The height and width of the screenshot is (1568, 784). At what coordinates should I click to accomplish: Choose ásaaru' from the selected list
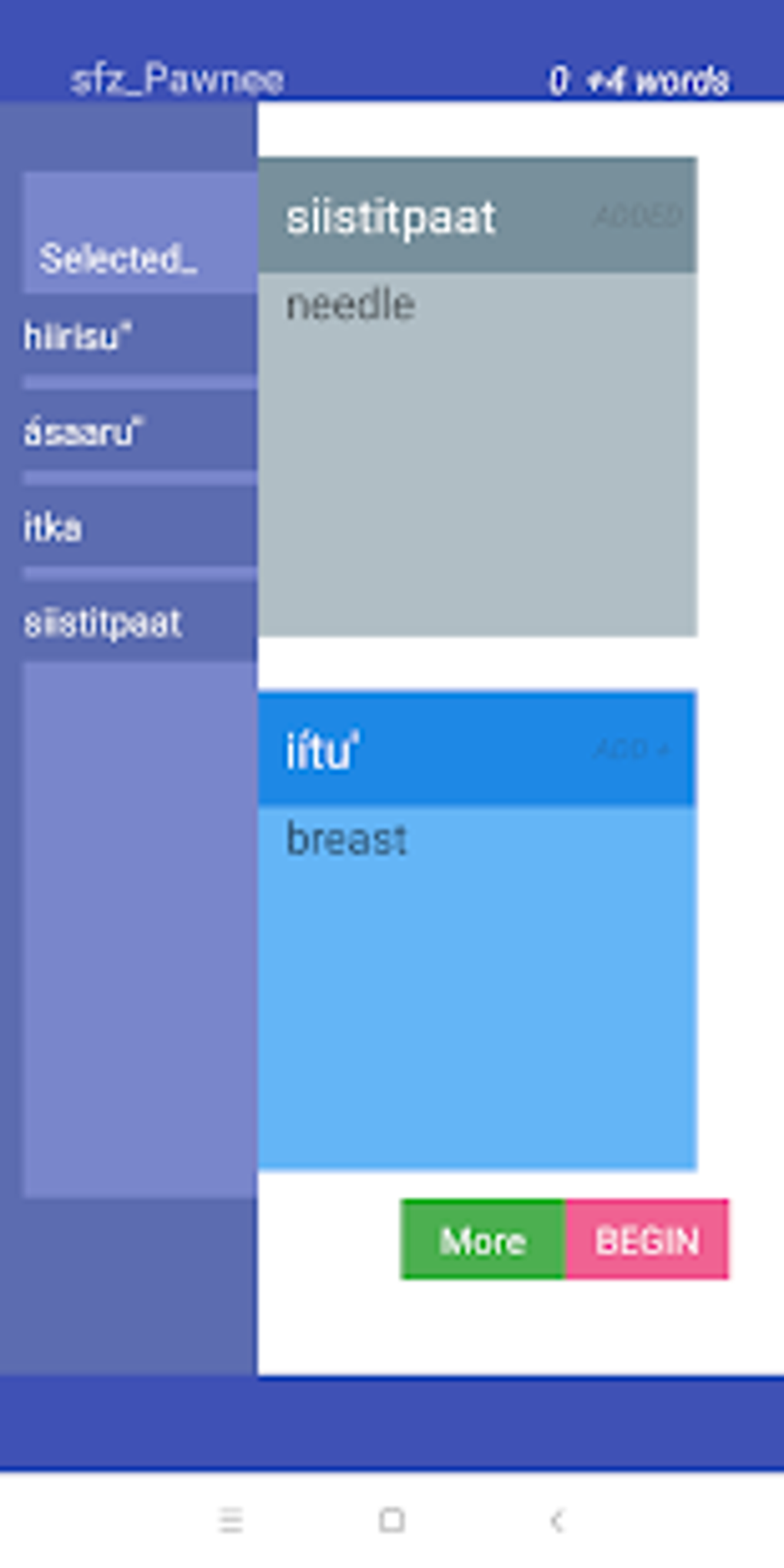pos(83,432)
